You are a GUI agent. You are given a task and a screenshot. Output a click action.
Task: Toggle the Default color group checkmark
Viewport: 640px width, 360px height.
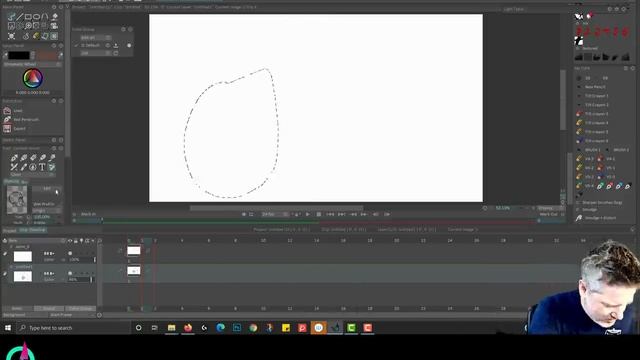coord(76,45)
